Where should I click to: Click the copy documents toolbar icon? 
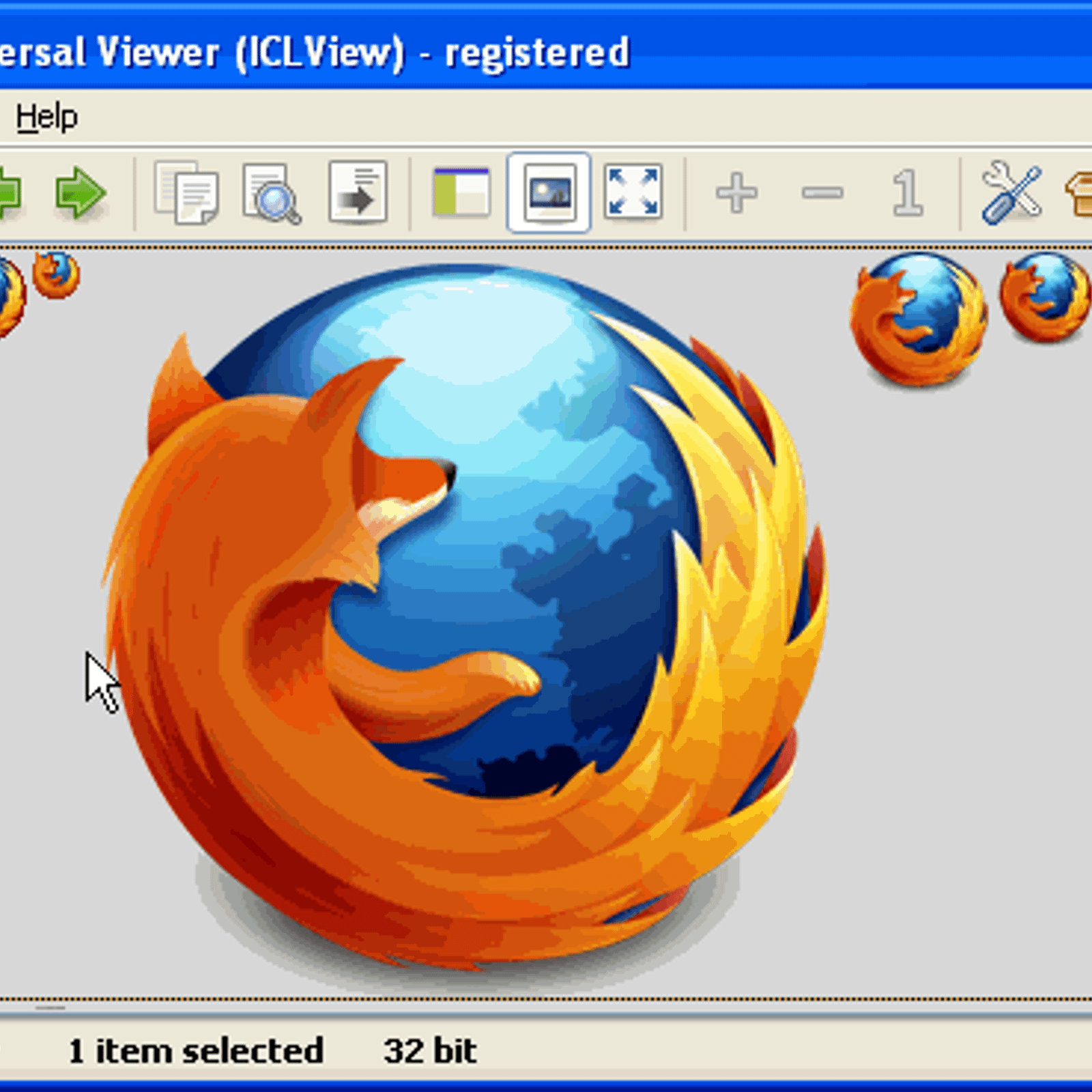coord(186,192)
